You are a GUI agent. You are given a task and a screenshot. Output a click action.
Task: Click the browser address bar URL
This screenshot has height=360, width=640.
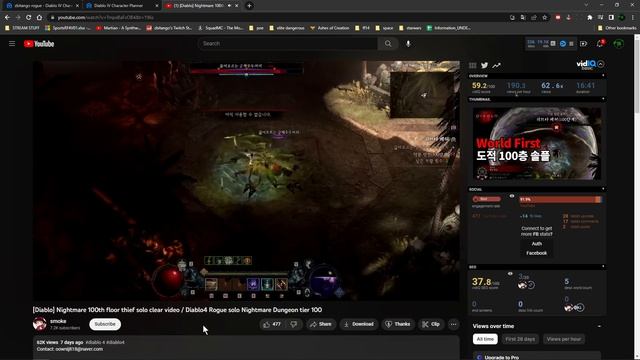[105, 18]
